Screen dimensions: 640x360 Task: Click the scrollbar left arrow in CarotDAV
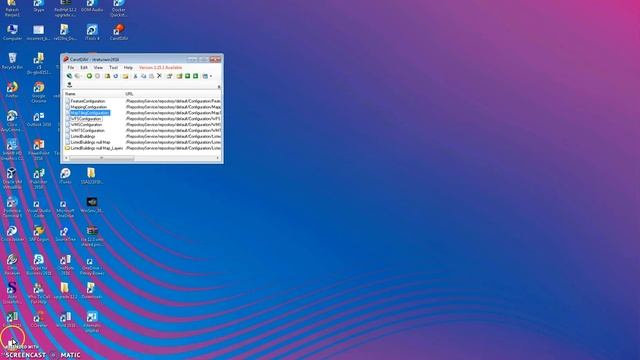[x=66, y=158]
